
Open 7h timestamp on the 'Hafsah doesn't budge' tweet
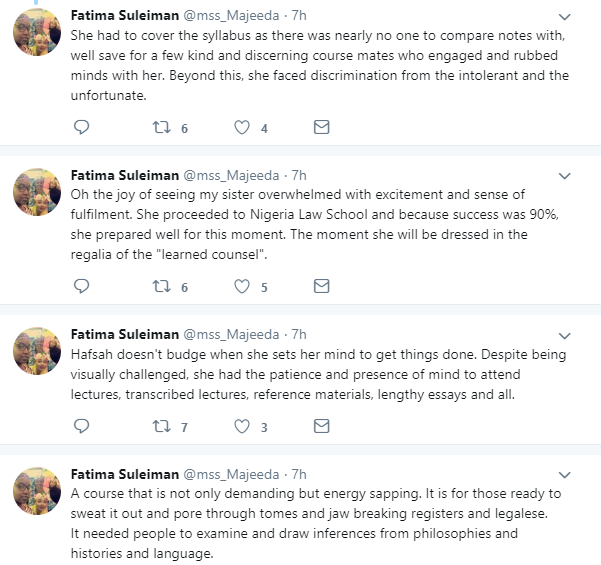click(x=297, y=334)
